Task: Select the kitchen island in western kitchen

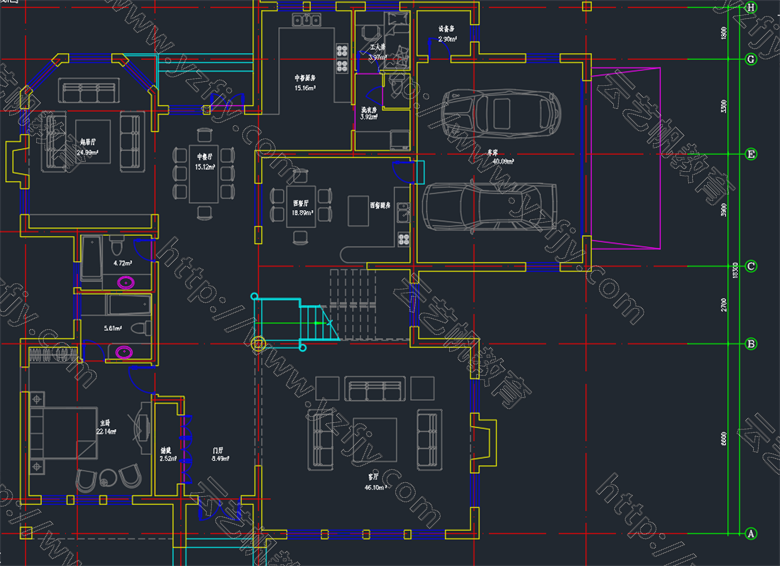Action: coord(358,211)
